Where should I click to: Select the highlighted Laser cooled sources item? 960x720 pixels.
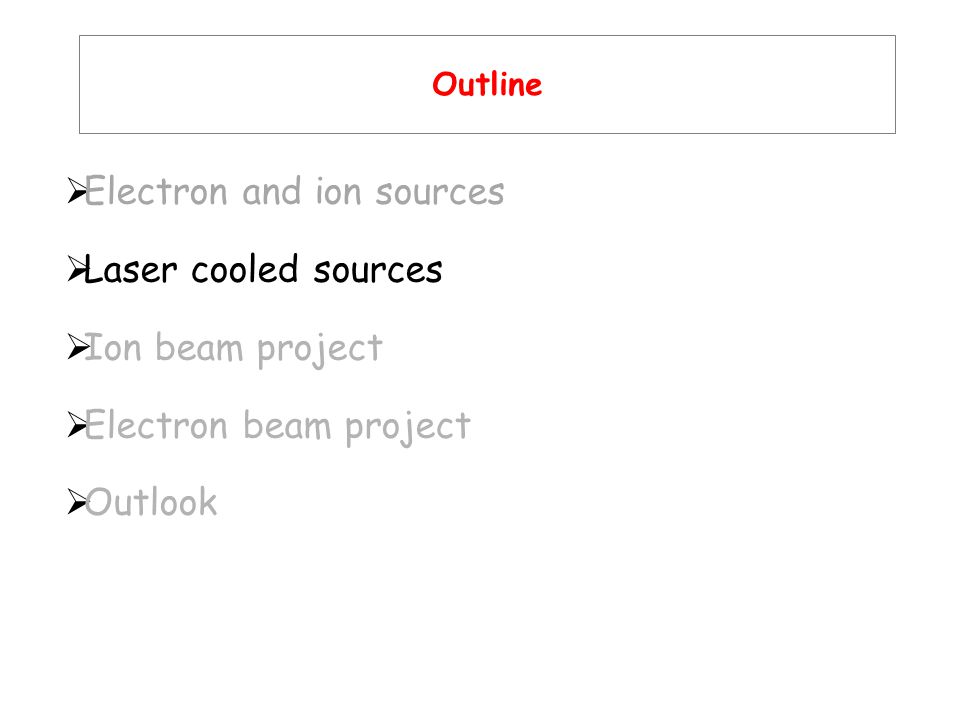tap(263, 269)
